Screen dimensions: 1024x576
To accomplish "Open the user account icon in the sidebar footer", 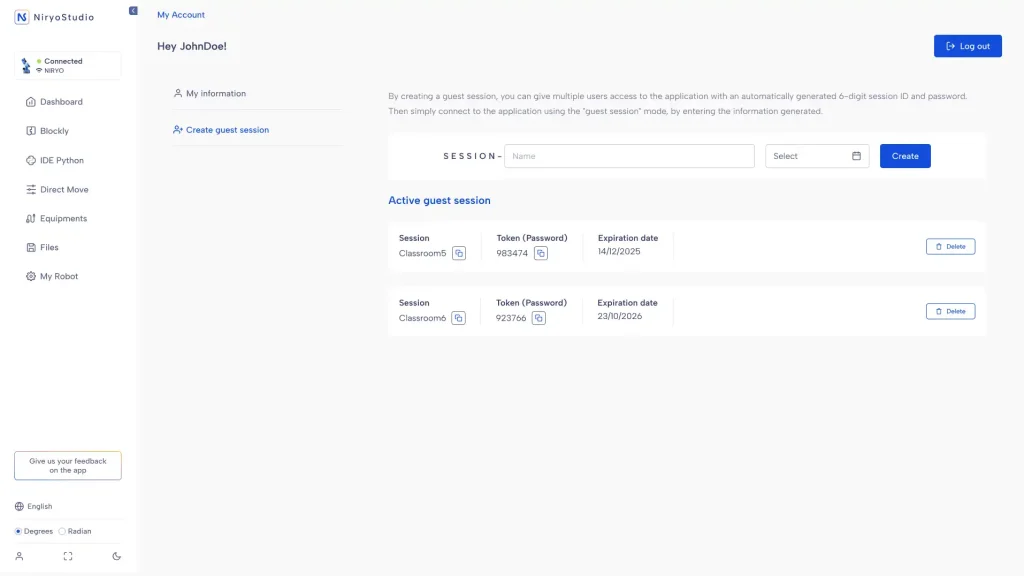I will click(19, 556).
